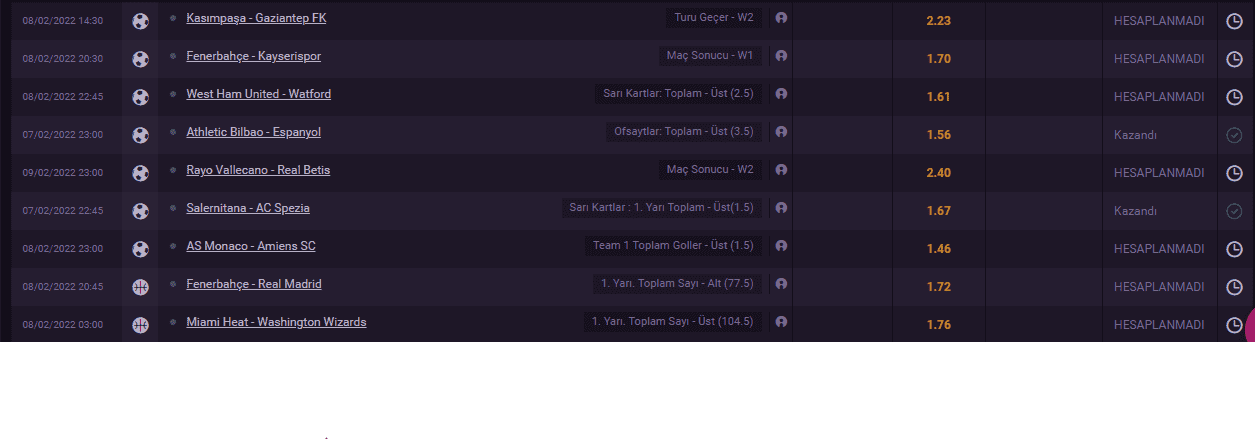Open the Kasımpaşa - Gaziantep FK match link
The width and height of the screenshot is (1255, 439).
point(256,18)
